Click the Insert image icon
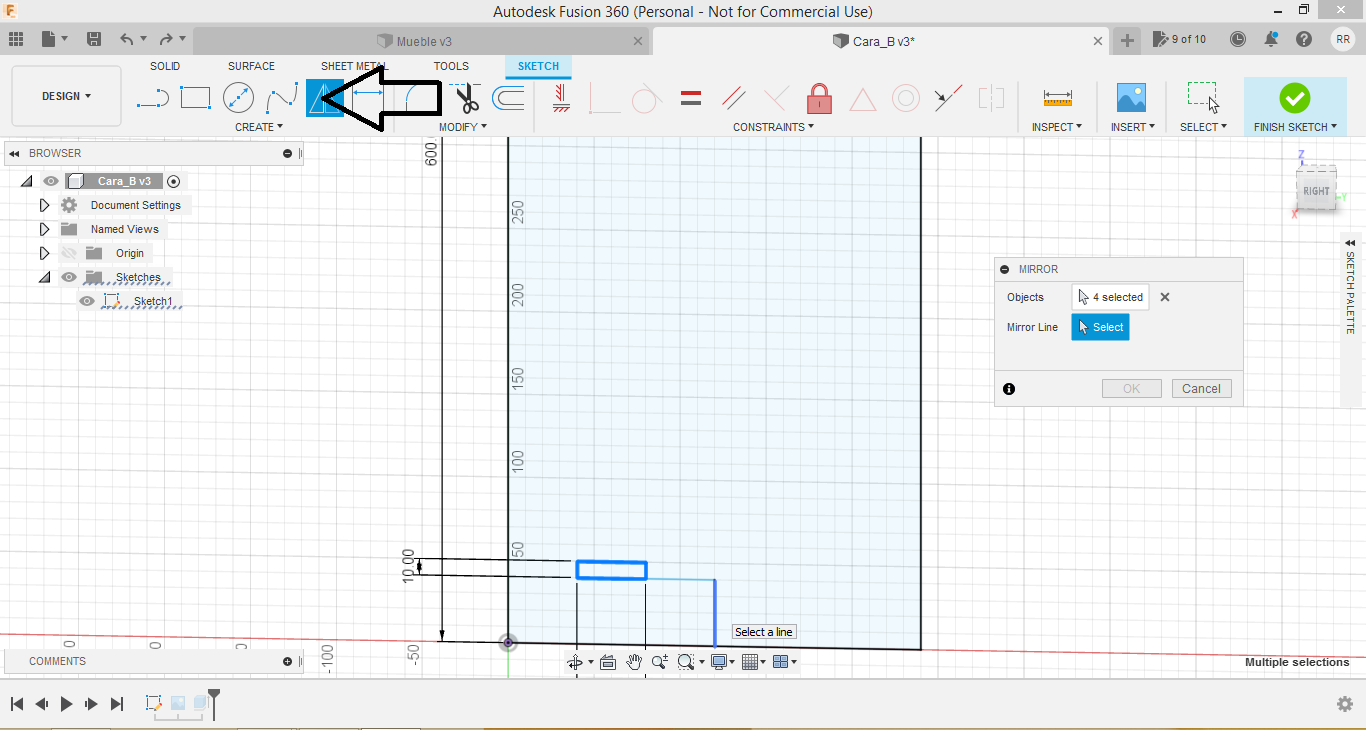This screenshot has width=1366, height=730. [1131, 98]
